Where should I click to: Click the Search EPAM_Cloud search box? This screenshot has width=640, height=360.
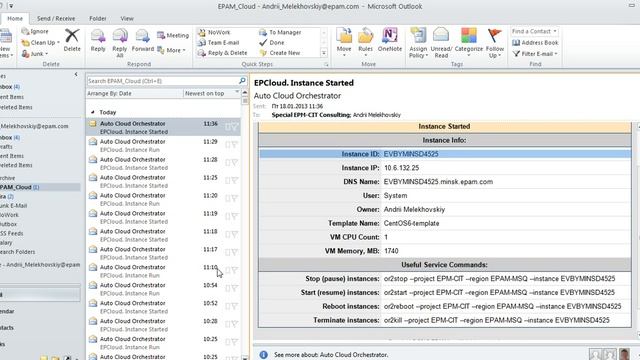162,81
